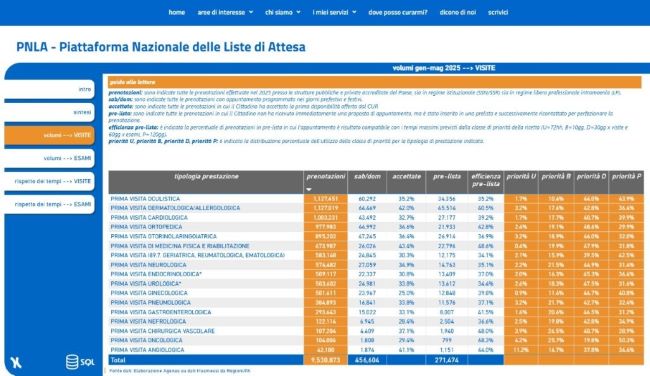Open rispetto dei tempi --> VISITE tab

49,181
